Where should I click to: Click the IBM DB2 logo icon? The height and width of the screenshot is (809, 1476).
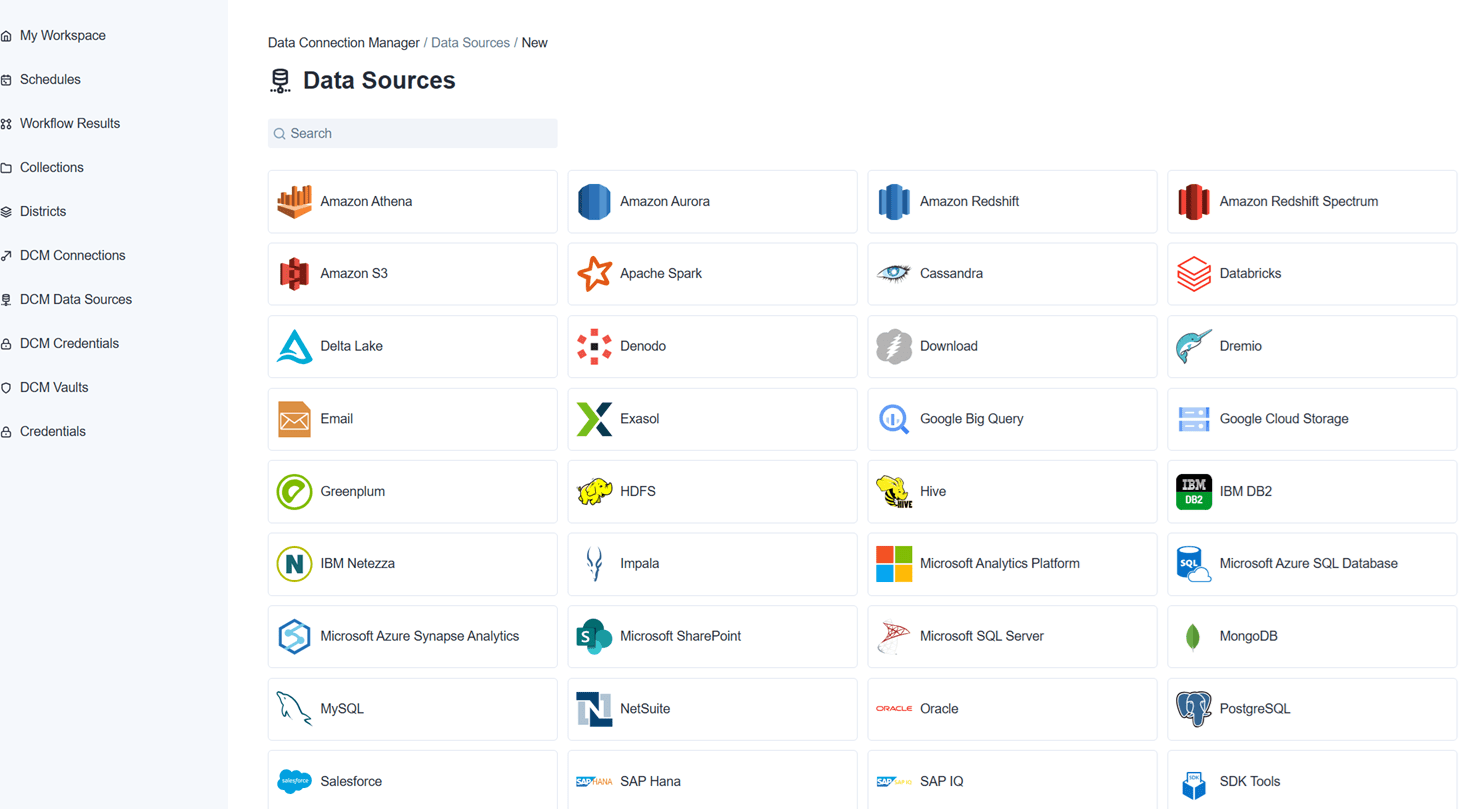pyautogui.click(x=1194, y=492)
